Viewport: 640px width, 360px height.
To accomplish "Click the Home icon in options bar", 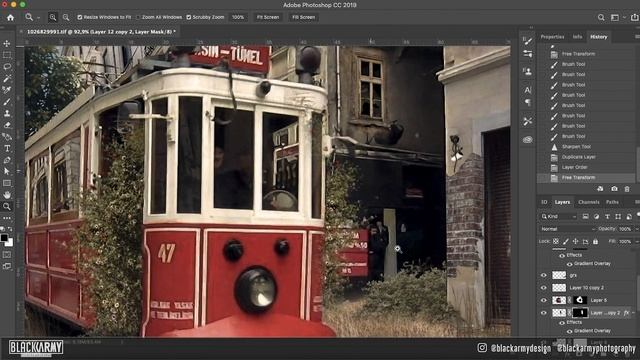I will (x=10, y=17).
